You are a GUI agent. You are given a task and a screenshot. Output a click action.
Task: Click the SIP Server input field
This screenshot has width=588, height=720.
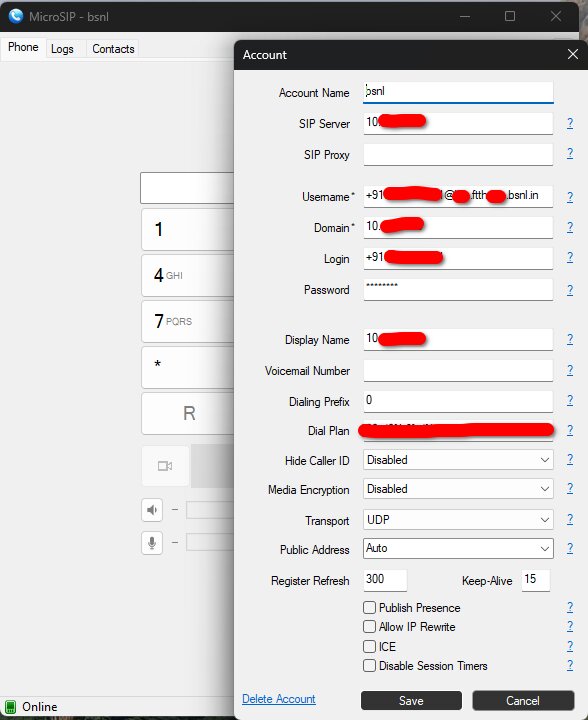coord(458,123)
